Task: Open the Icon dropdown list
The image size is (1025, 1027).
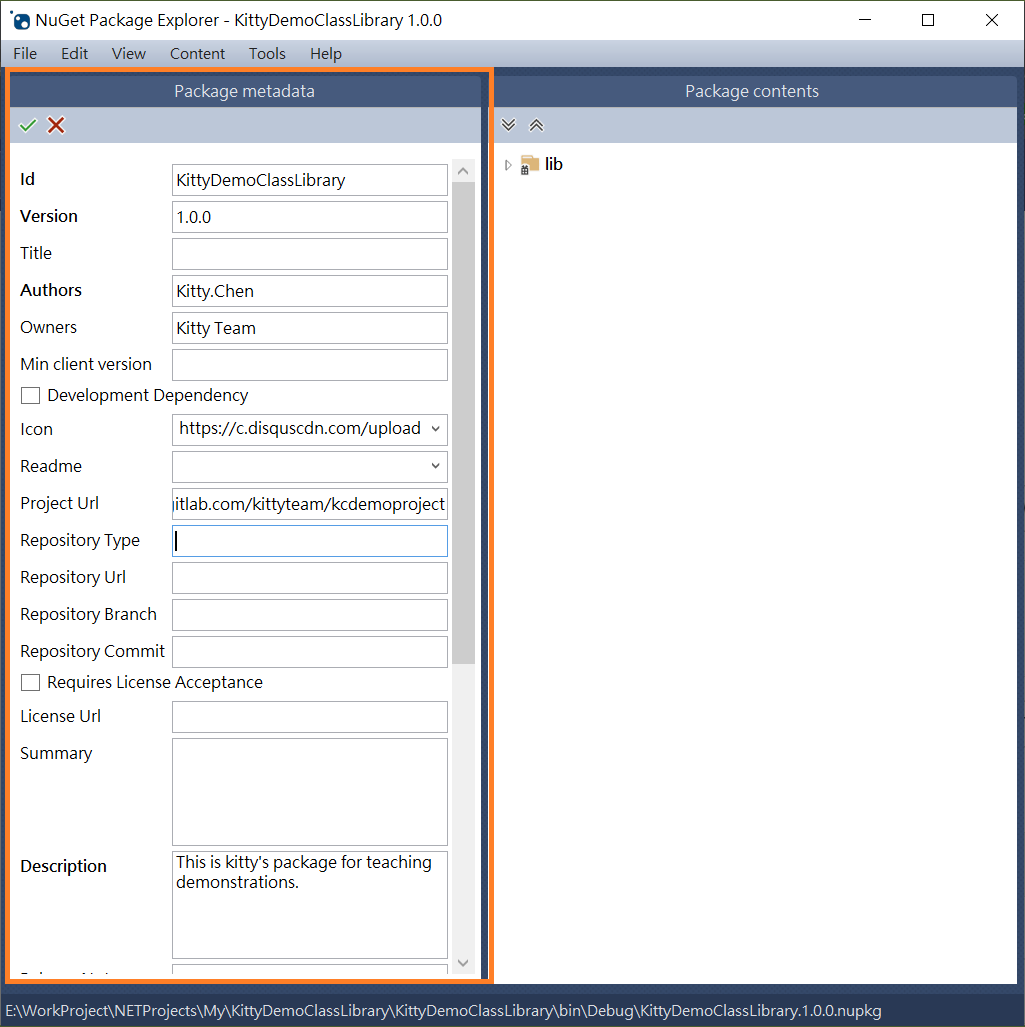Action: pyautogui.click(x=435, y=429)
